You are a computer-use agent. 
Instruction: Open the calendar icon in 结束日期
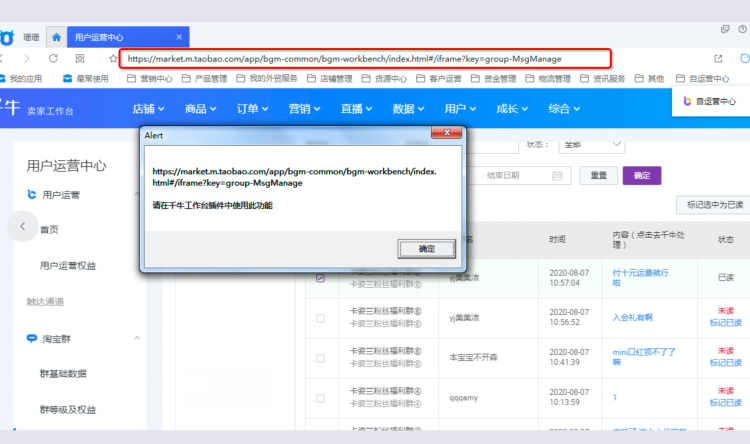(557, 176)
